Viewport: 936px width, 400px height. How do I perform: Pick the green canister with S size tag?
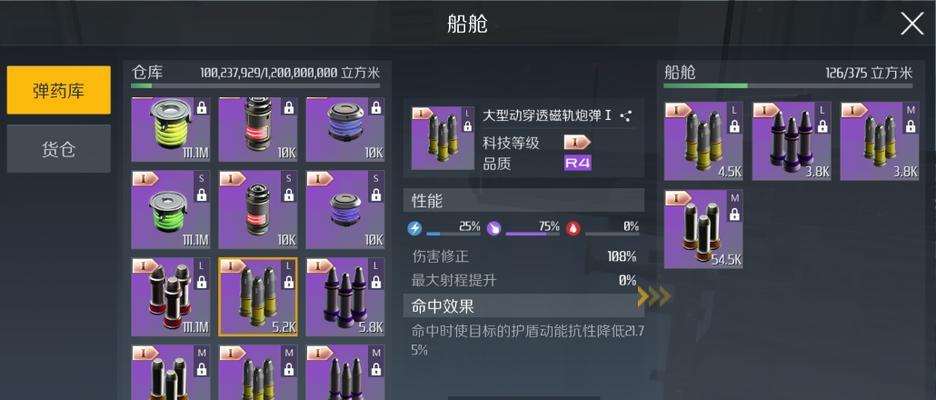tap(171, 210)
